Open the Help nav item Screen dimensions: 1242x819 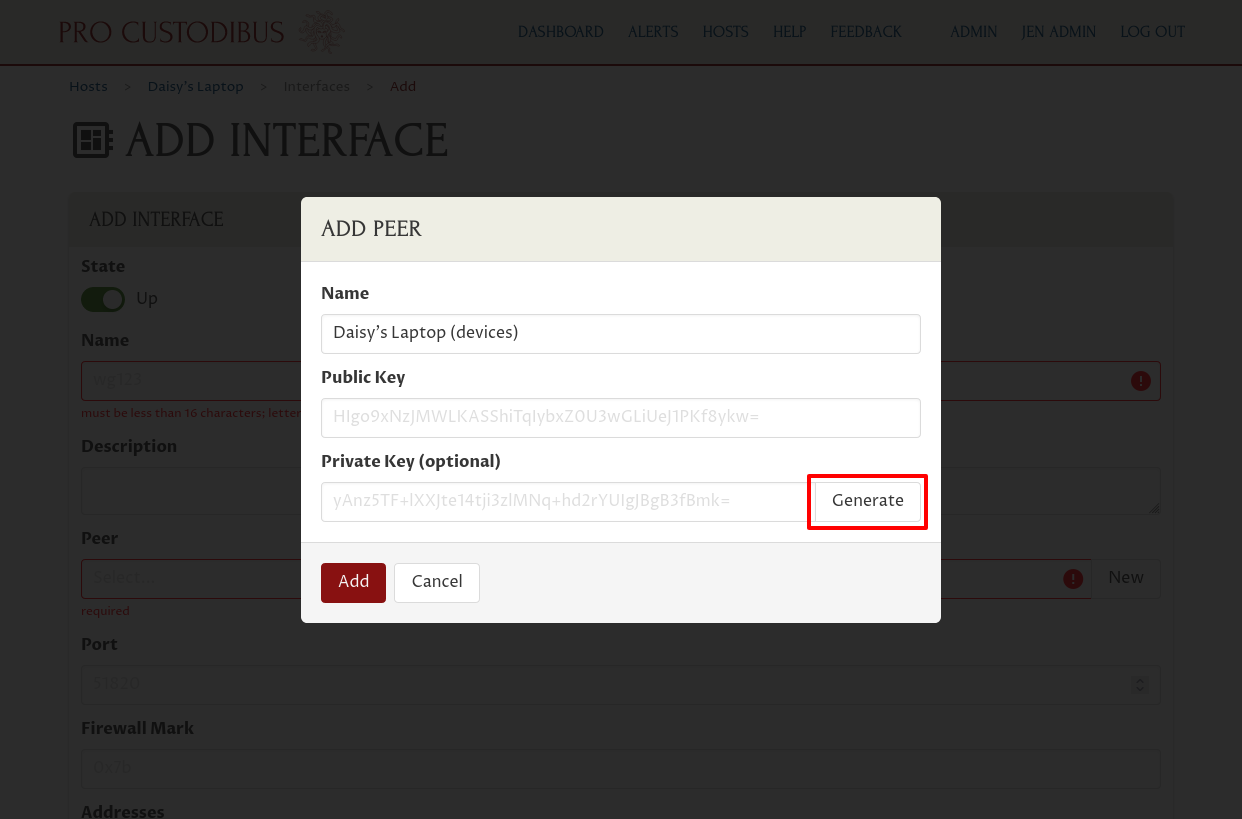(789, 32)
